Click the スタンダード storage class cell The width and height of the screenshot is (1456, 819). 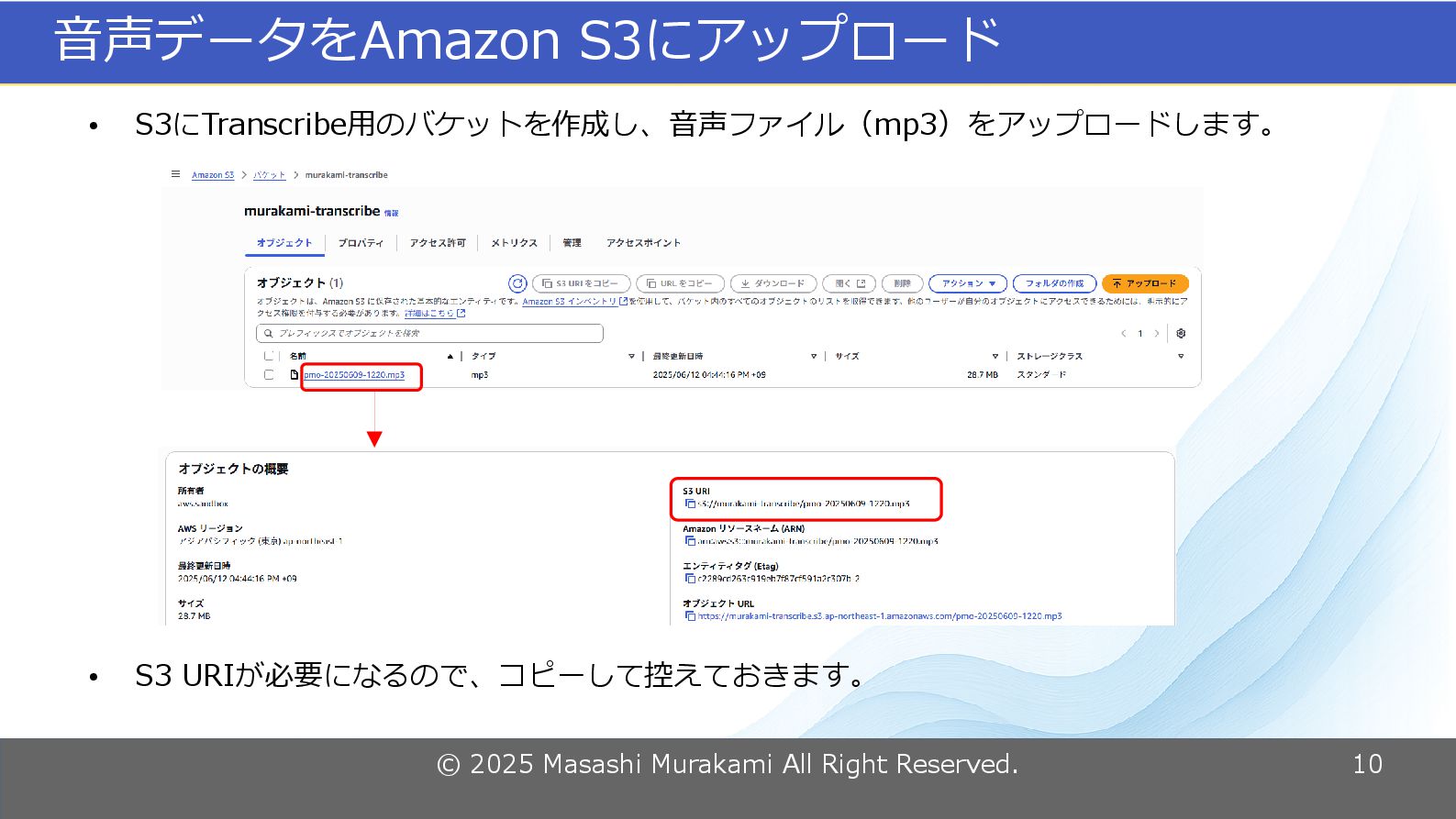[1041, 374]
